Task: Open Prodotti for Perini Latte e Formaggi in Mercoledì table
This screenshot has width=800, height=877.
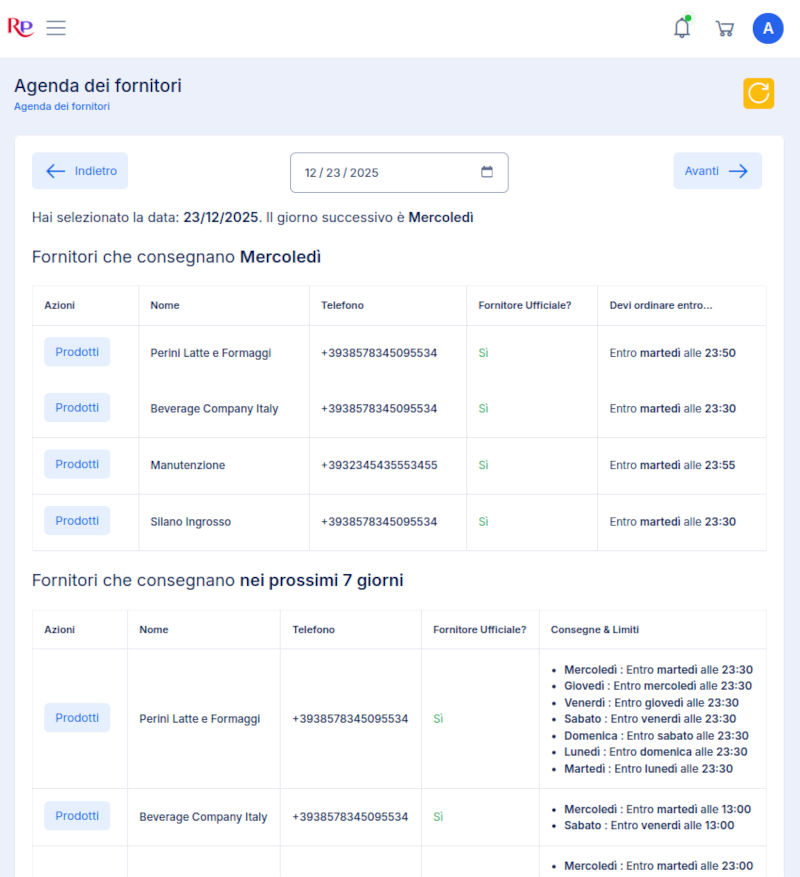Action: 77,352
